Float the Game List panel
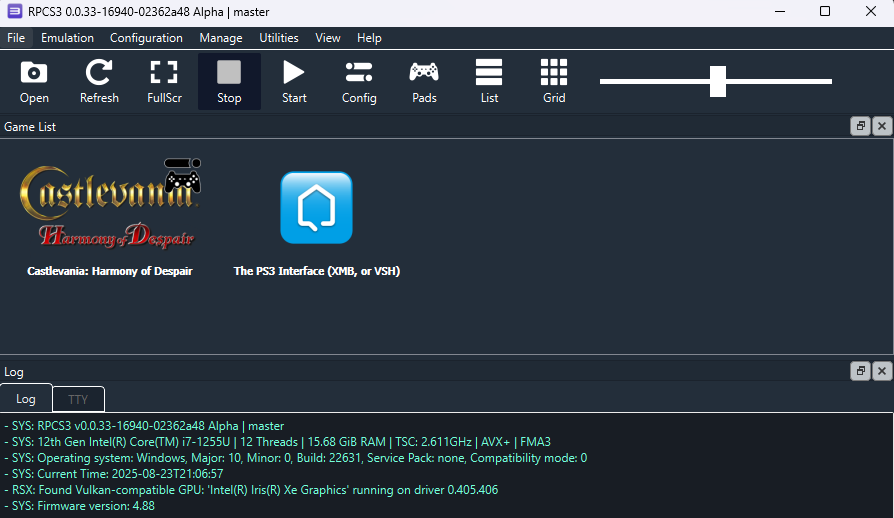The width and height of the screenshot is (894, 518). click(860, 127)
